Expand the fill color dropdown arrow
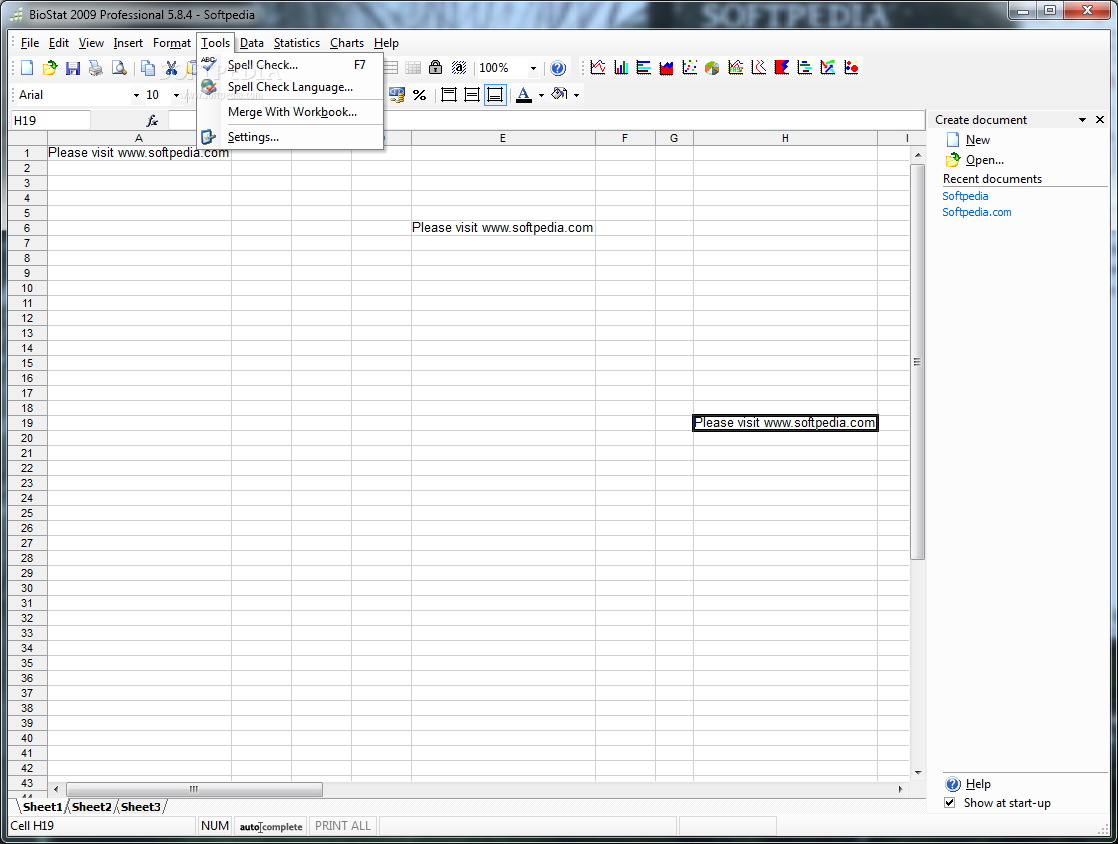Image resolution: width=1118 pixels, height=844 pixels. coord(576,96)
